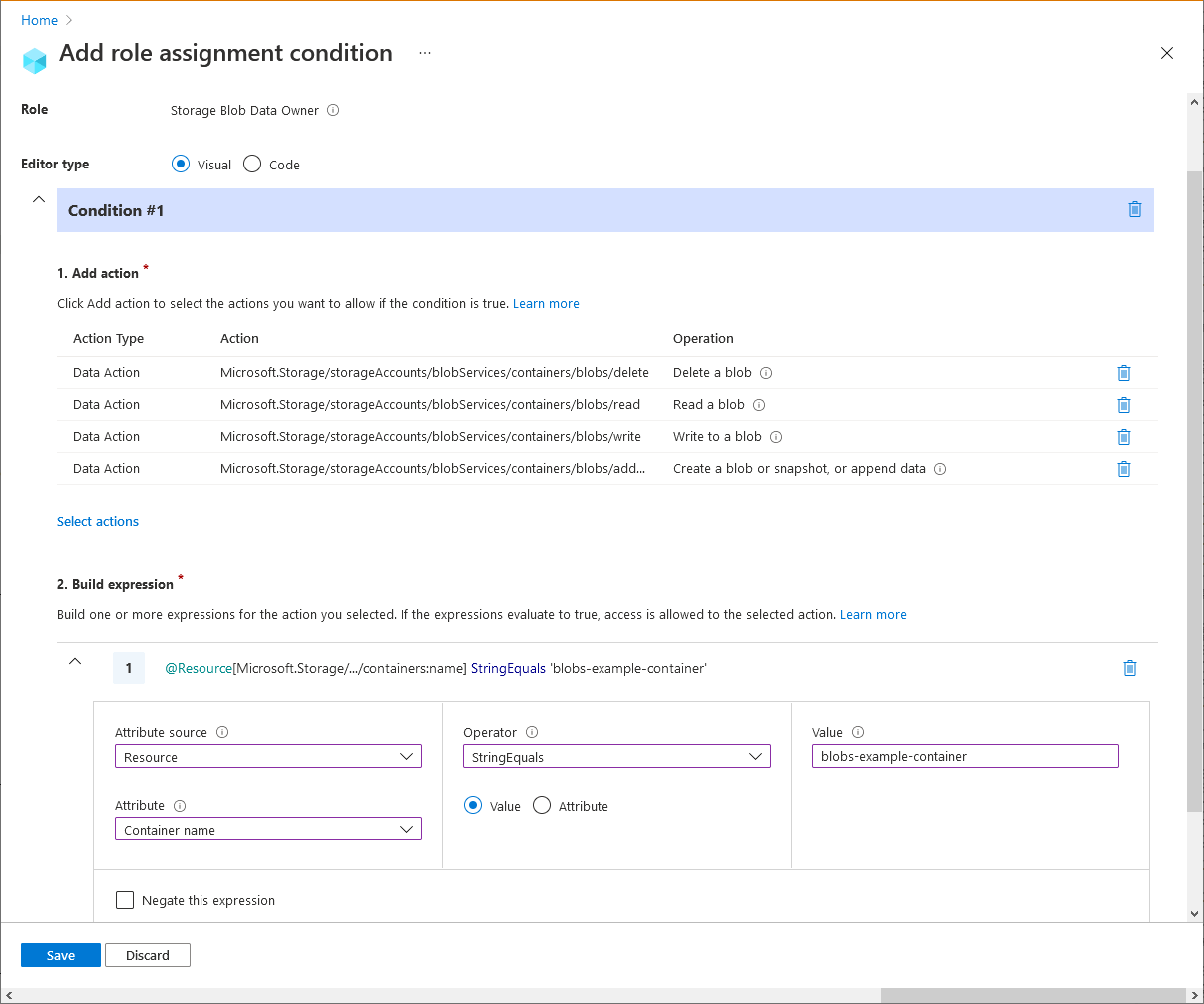1204x1004 pixels.
Task: Switch expression comparison to Attribute
Action: click(x=542, y=806)
